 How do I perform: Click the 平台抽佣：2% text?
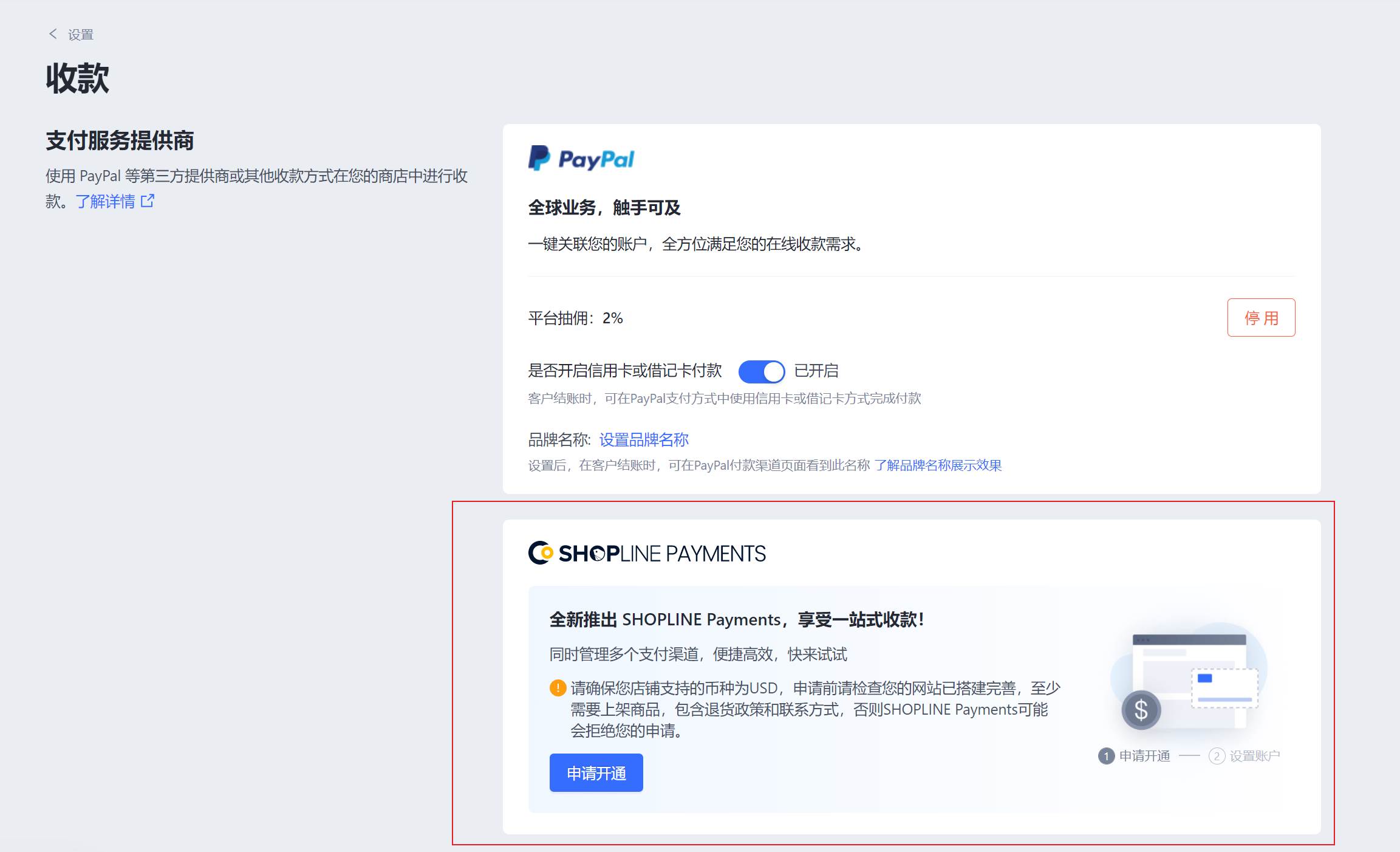pyautogui.click(x=575, y=318)
